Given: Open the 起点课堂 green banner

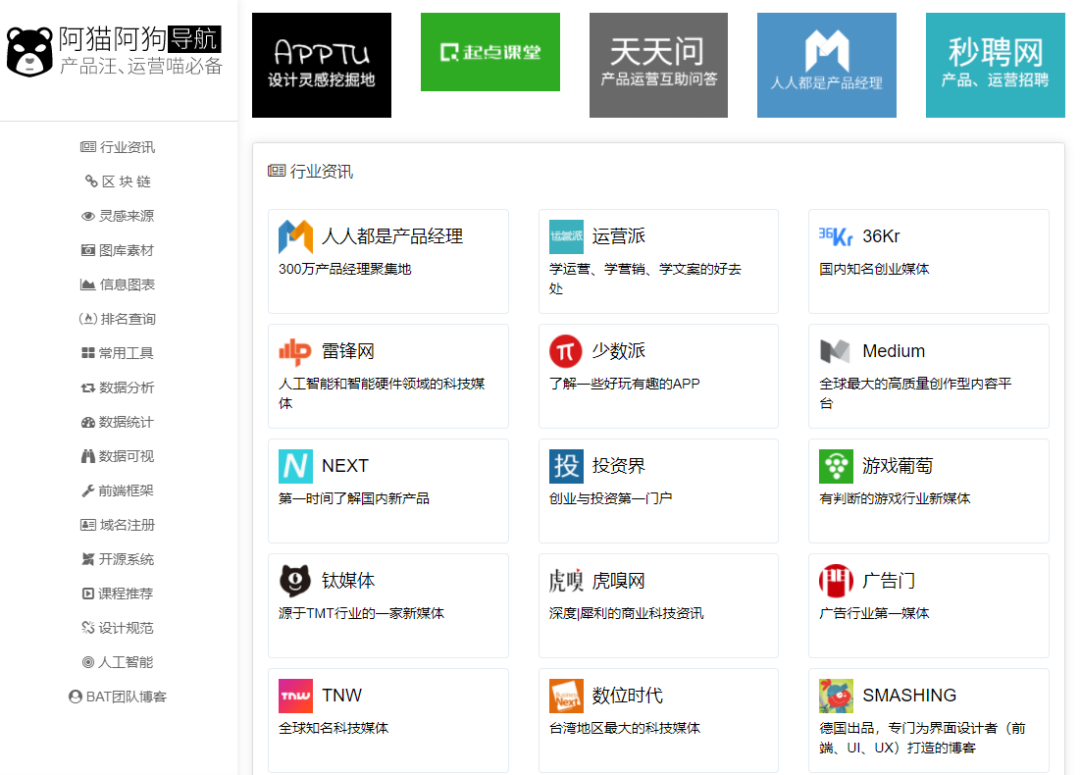Looking at the screenshot, I should point(490,52).
